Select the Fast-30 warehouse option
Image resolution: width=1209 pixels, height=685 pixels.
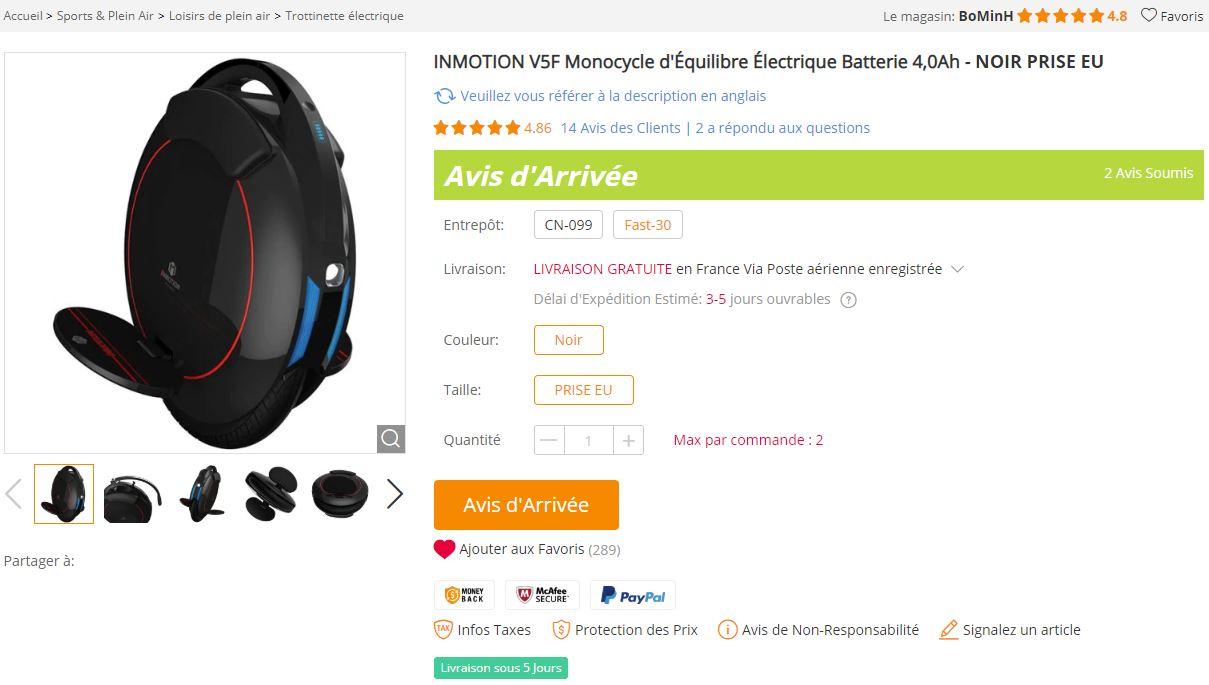pyautogui.click(x=648, y=225)
